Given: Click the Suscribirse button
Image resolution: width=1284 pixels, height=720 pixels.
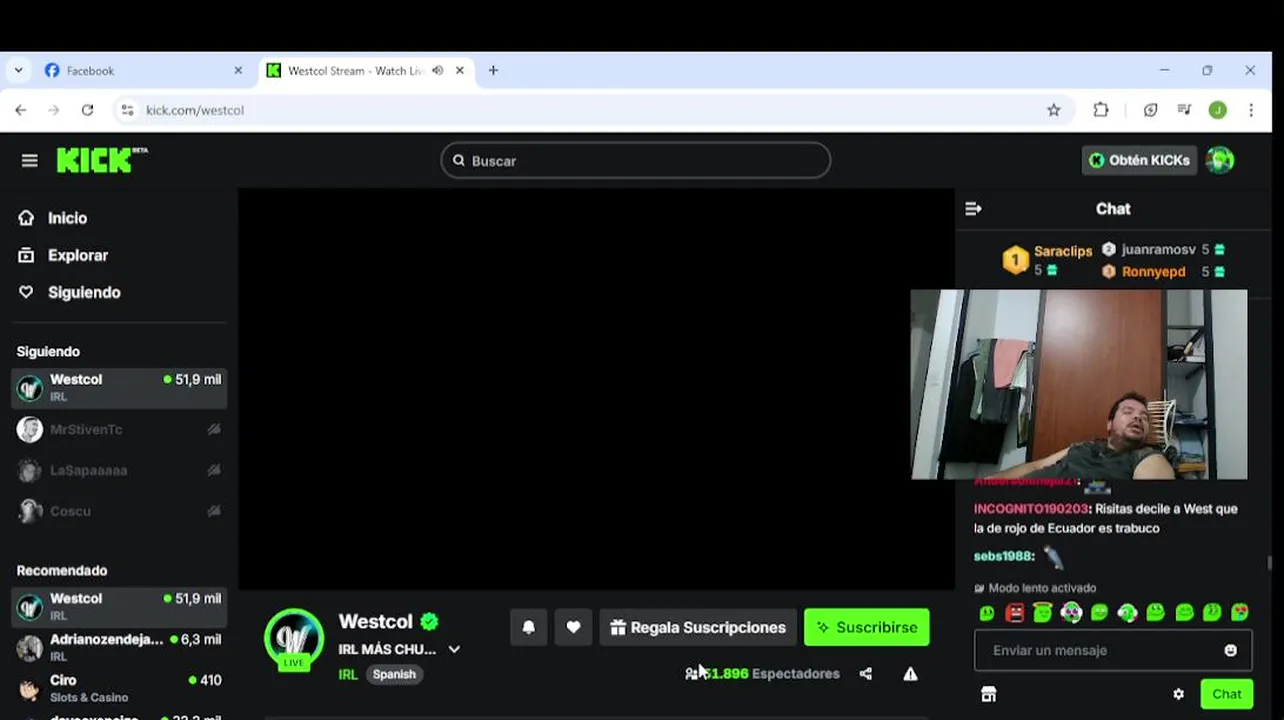Looking at the screenshot, I should pos(867,627).
